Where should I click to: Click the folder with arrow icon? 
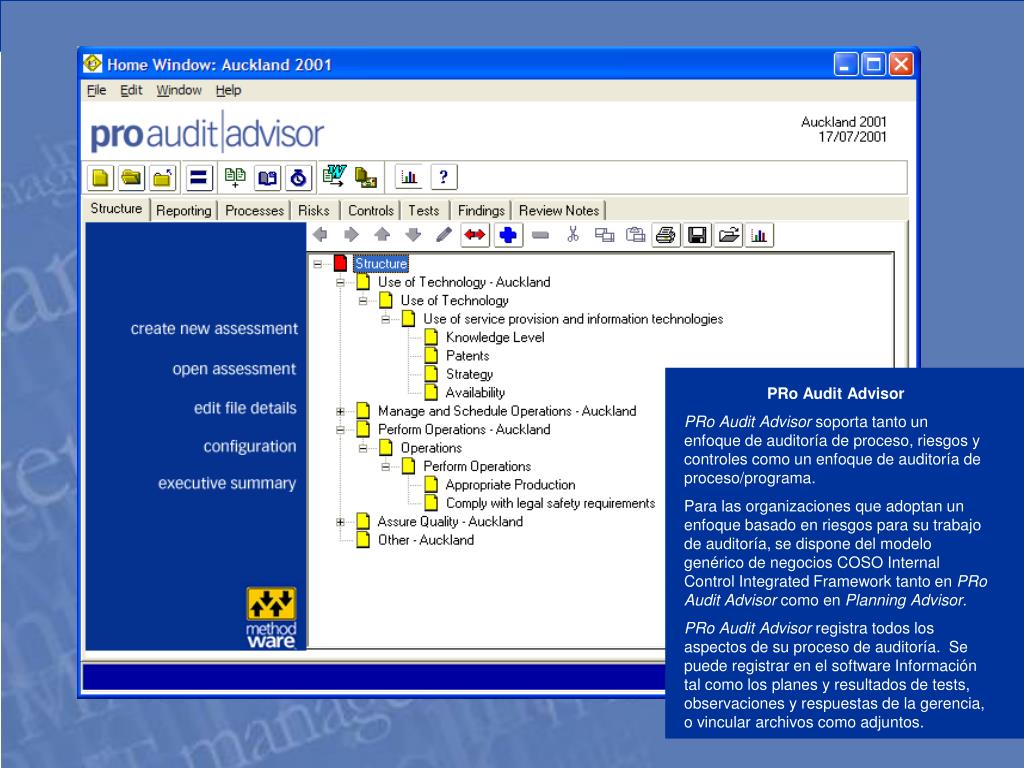tap(163, 178)
